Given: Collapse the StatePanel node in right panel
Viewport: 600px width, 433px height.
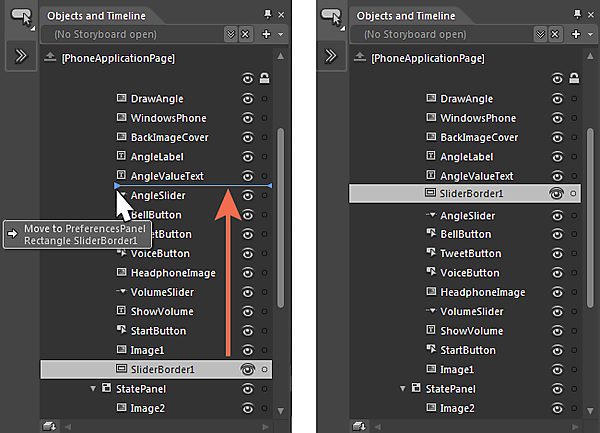Looking at the screenshot, I should tap(402, 388).
